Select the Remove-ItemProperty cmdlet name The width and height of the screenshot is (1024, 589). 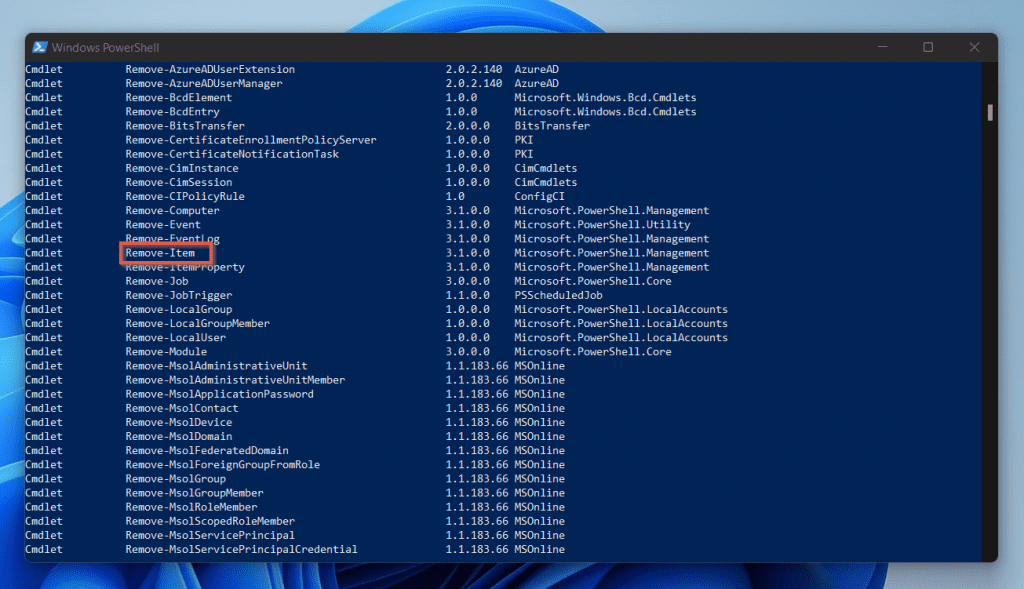pyautogui.click(x=185, y=267)
